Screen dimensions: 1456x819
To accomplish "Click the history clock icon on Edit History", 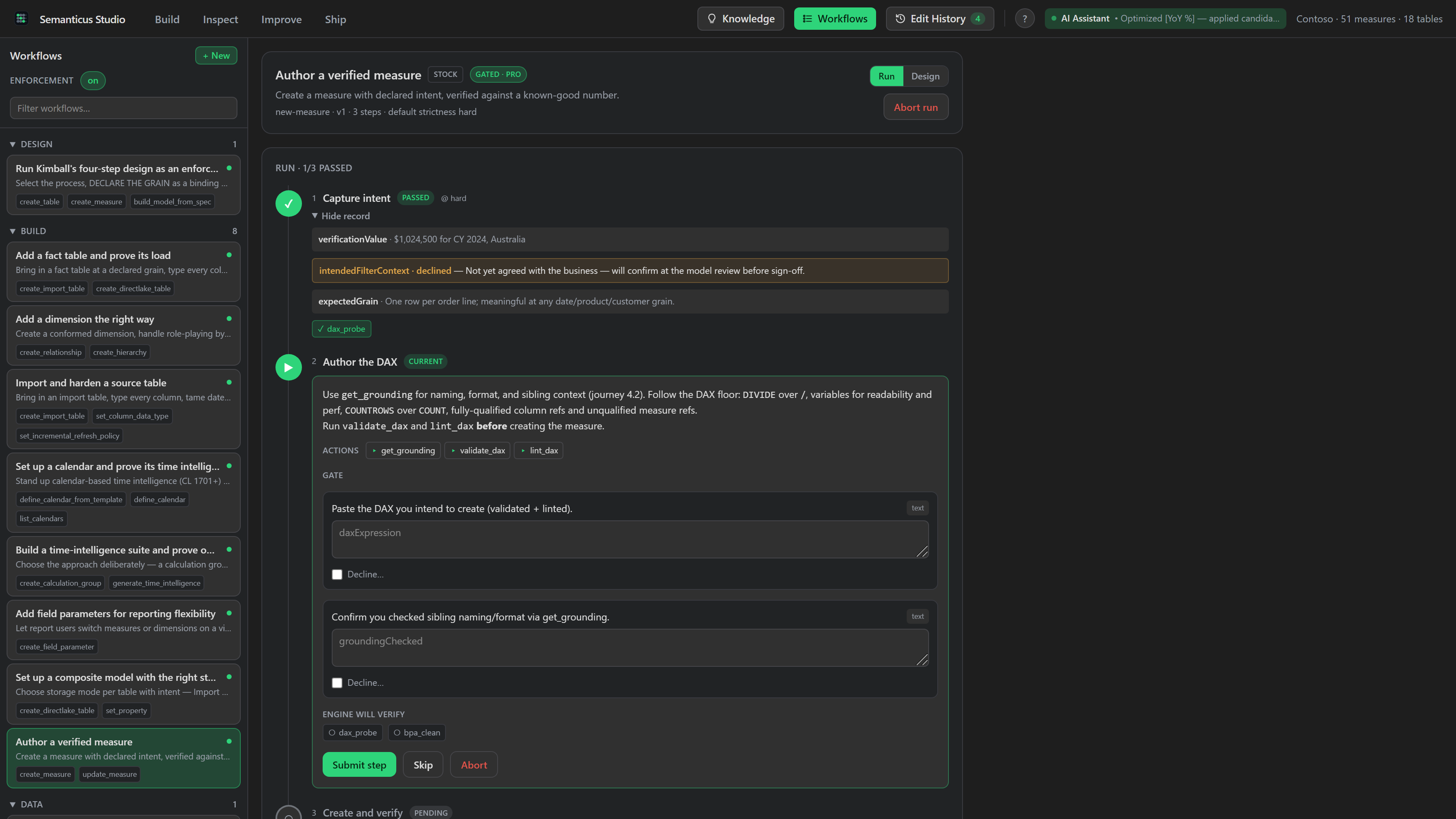I will coord(900,19).
